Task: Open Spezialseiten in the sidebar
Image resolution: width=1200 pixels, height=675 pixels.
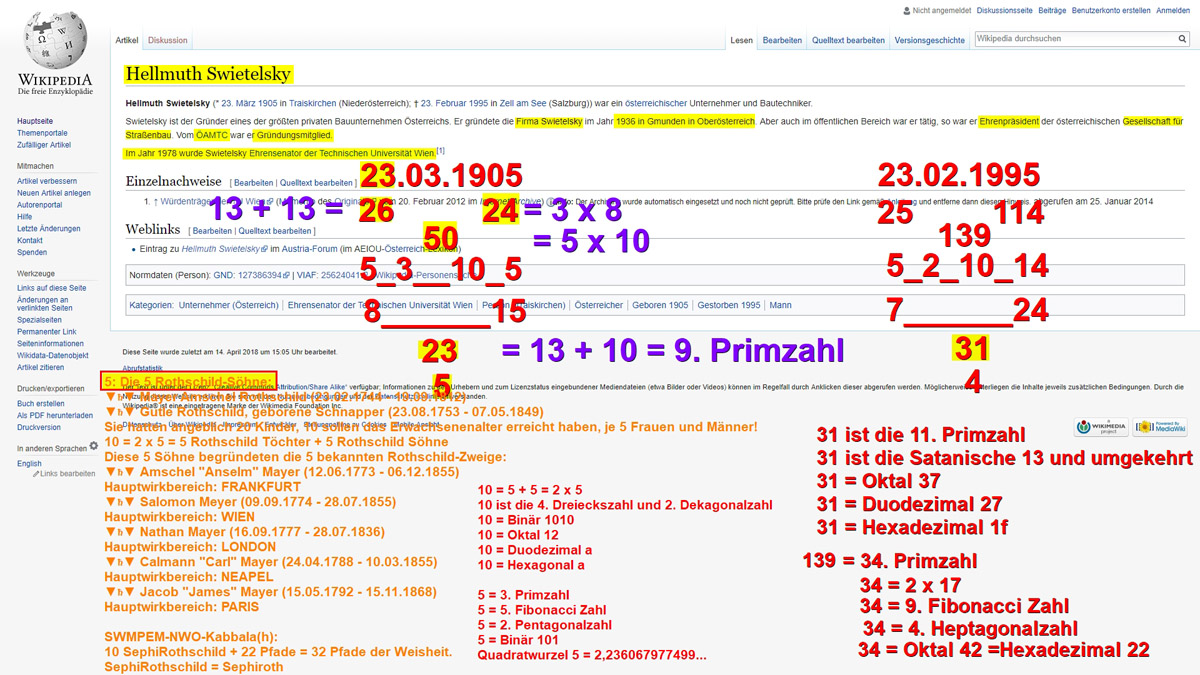Action: (38, 320)
